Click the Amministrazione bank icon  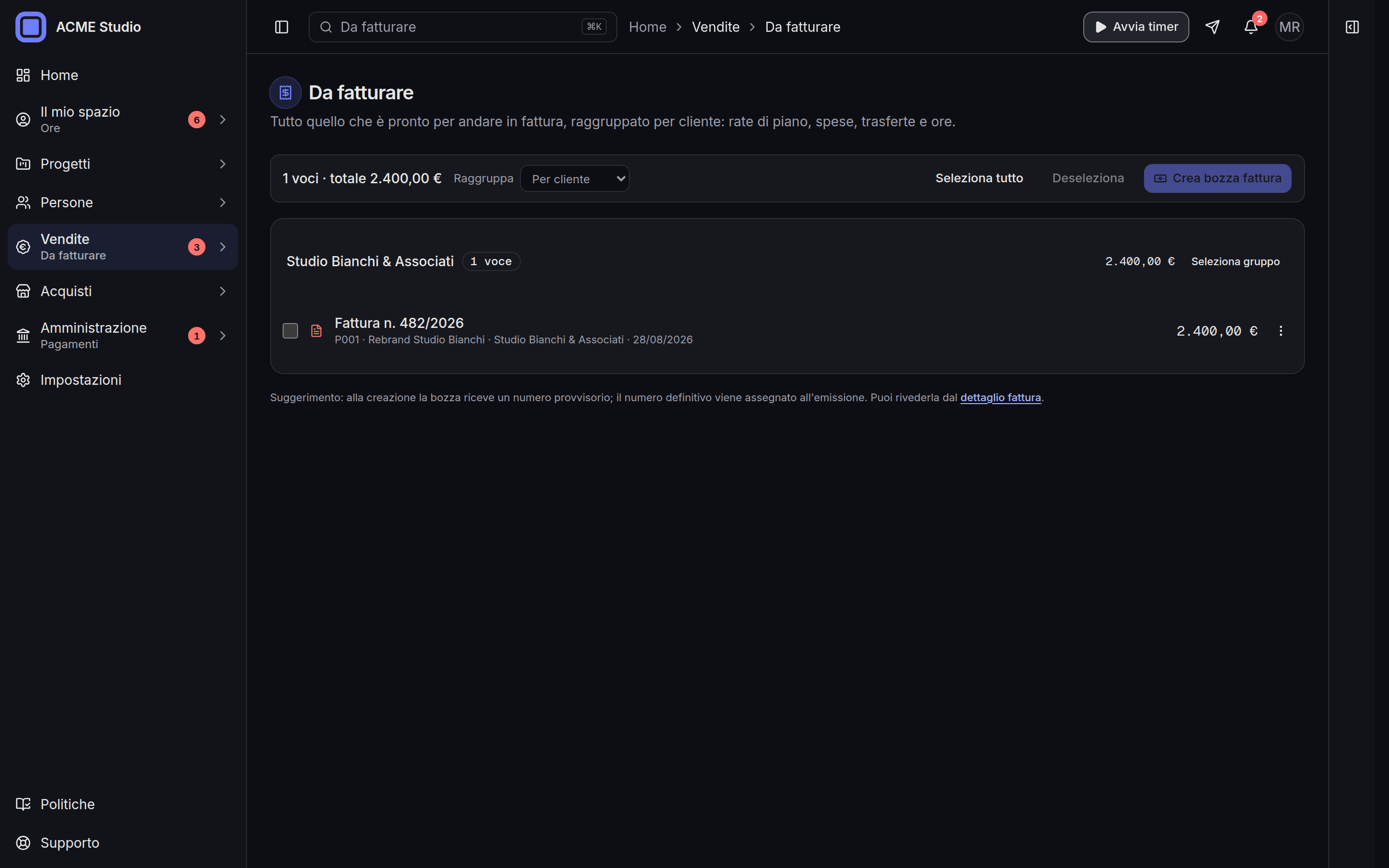[23, 335]
